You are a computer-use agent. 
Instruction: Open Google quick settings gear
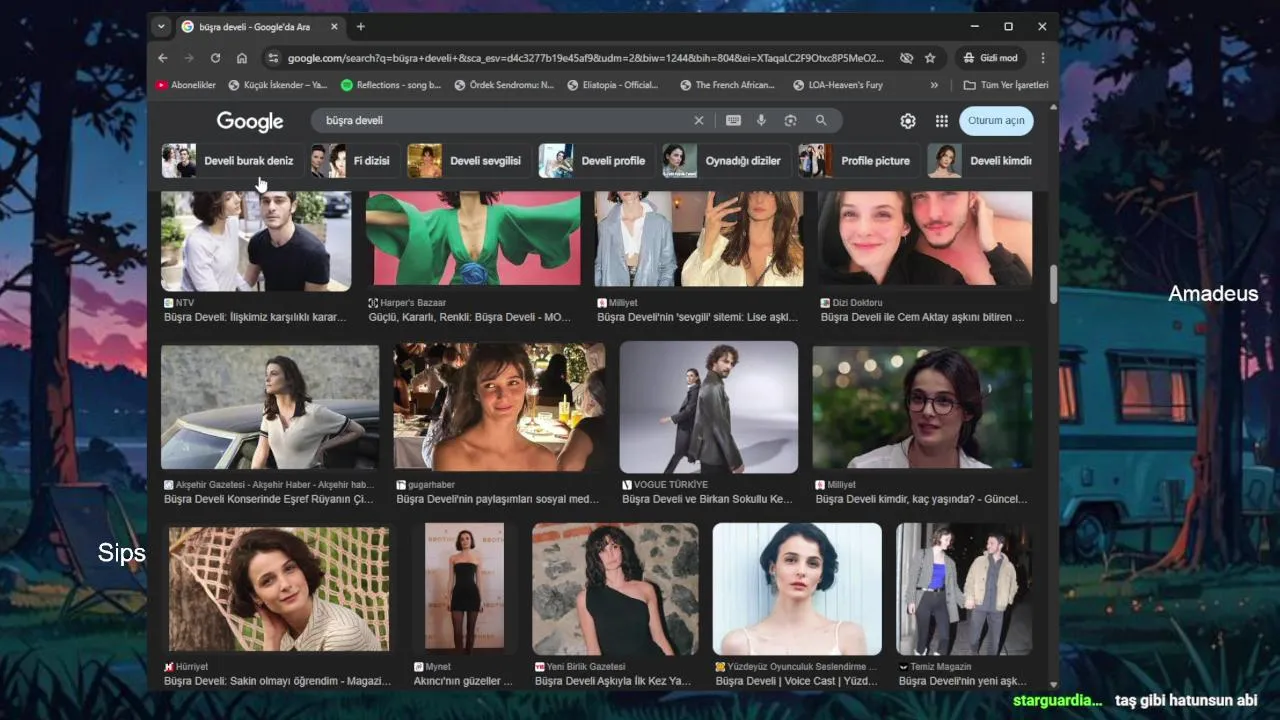pos(908,121)
